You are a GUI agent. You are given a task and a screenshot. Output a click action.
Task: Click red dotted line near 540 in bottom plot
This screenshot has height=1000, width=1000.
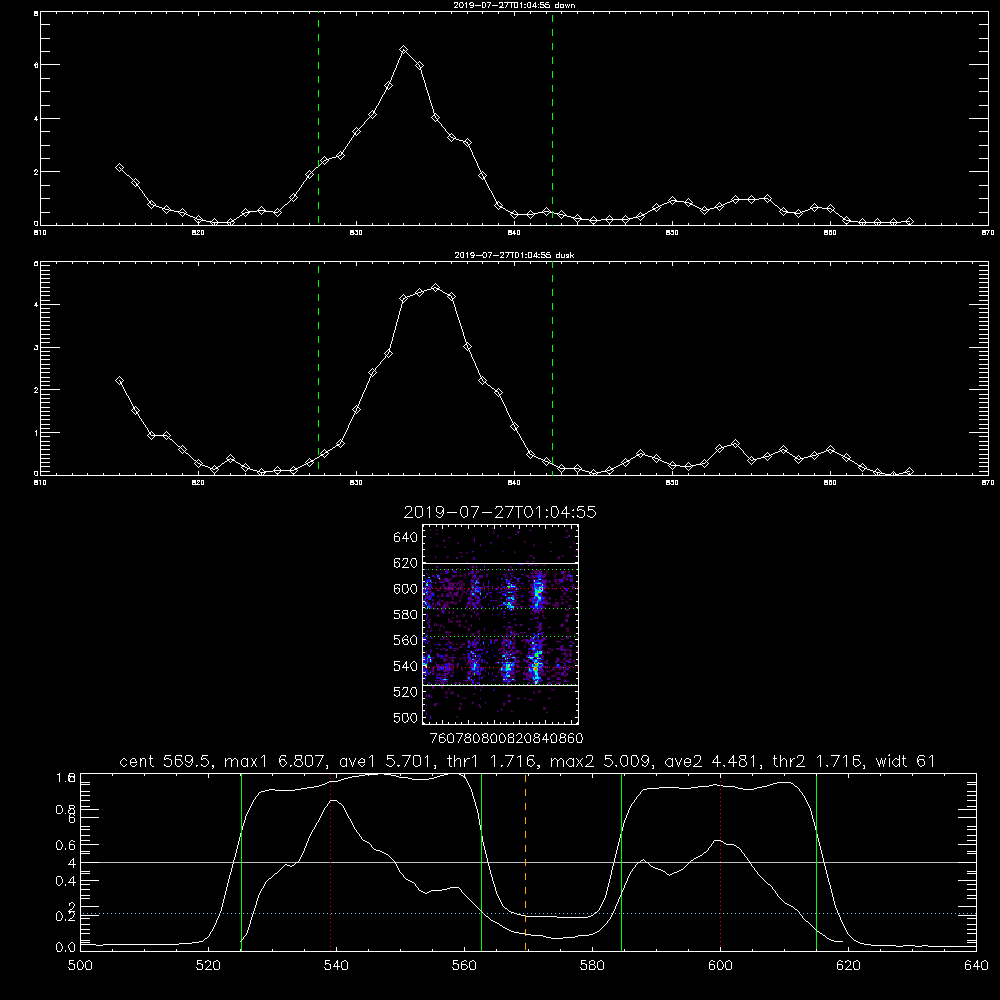point(330,862)
